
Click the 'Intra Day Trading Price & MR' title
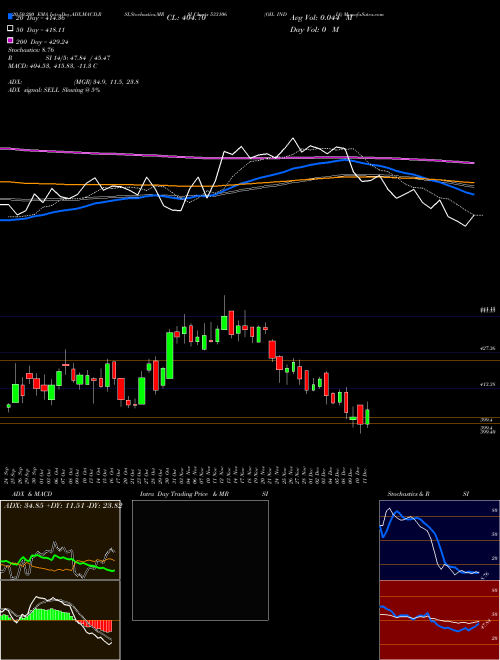[185, 494]
